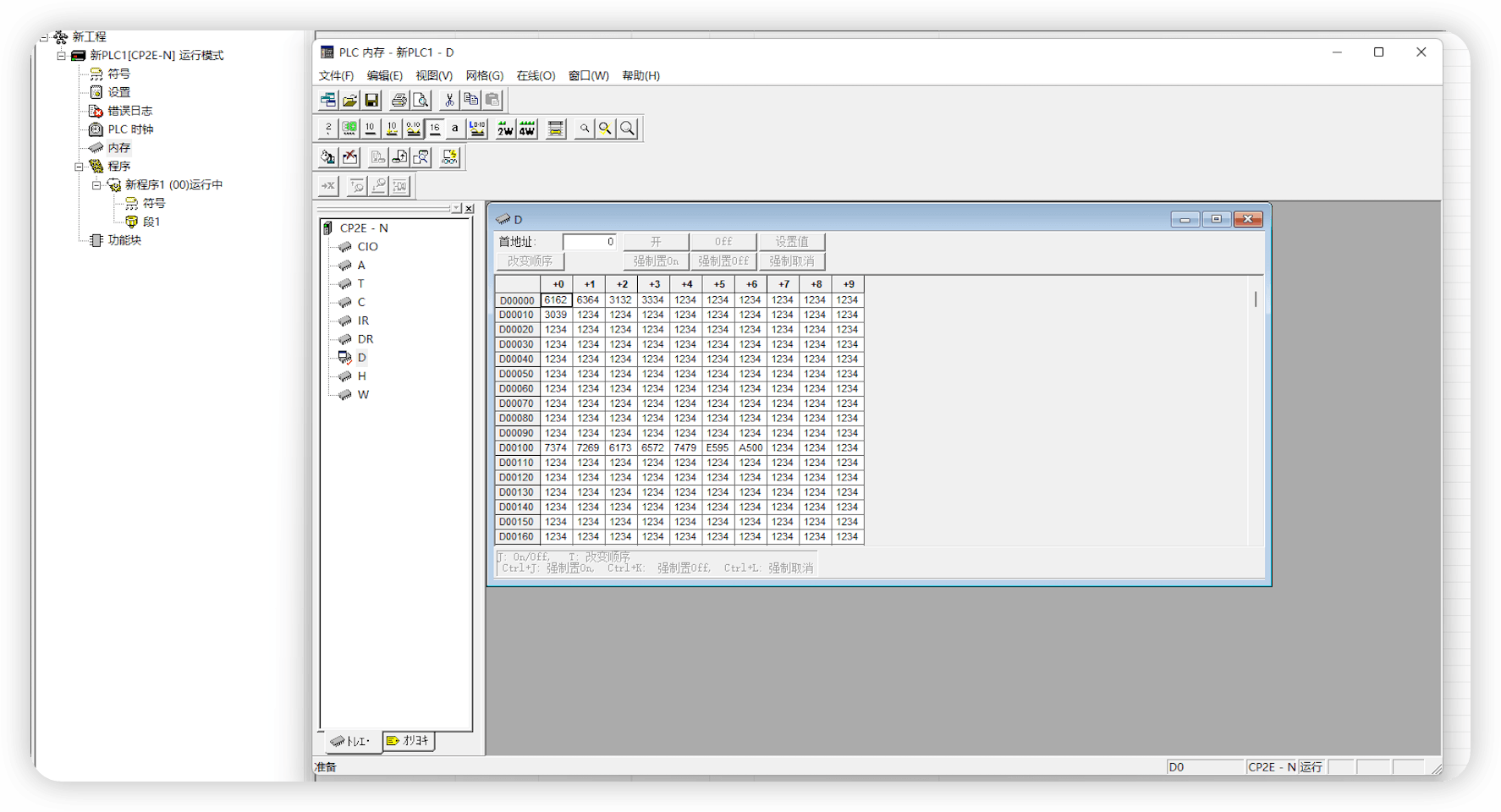Collapse the 程序 tree branch
Screen dimensions: 1501x812
point(80,166)
